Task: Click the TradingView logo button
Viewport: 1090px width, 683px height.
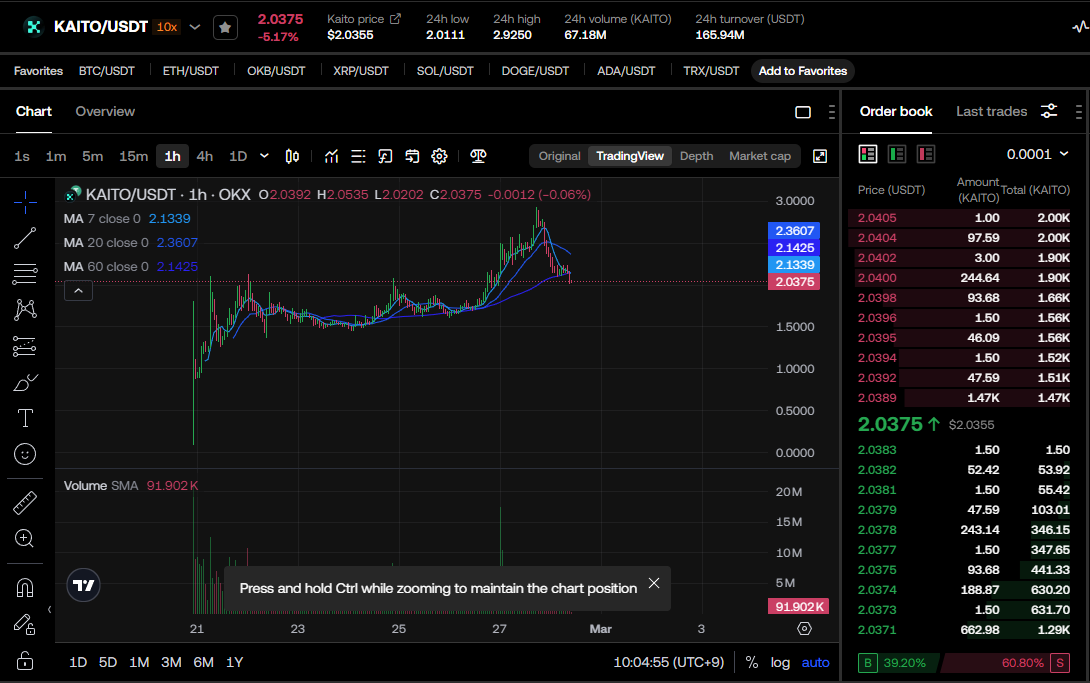Action: click(83, 585)
